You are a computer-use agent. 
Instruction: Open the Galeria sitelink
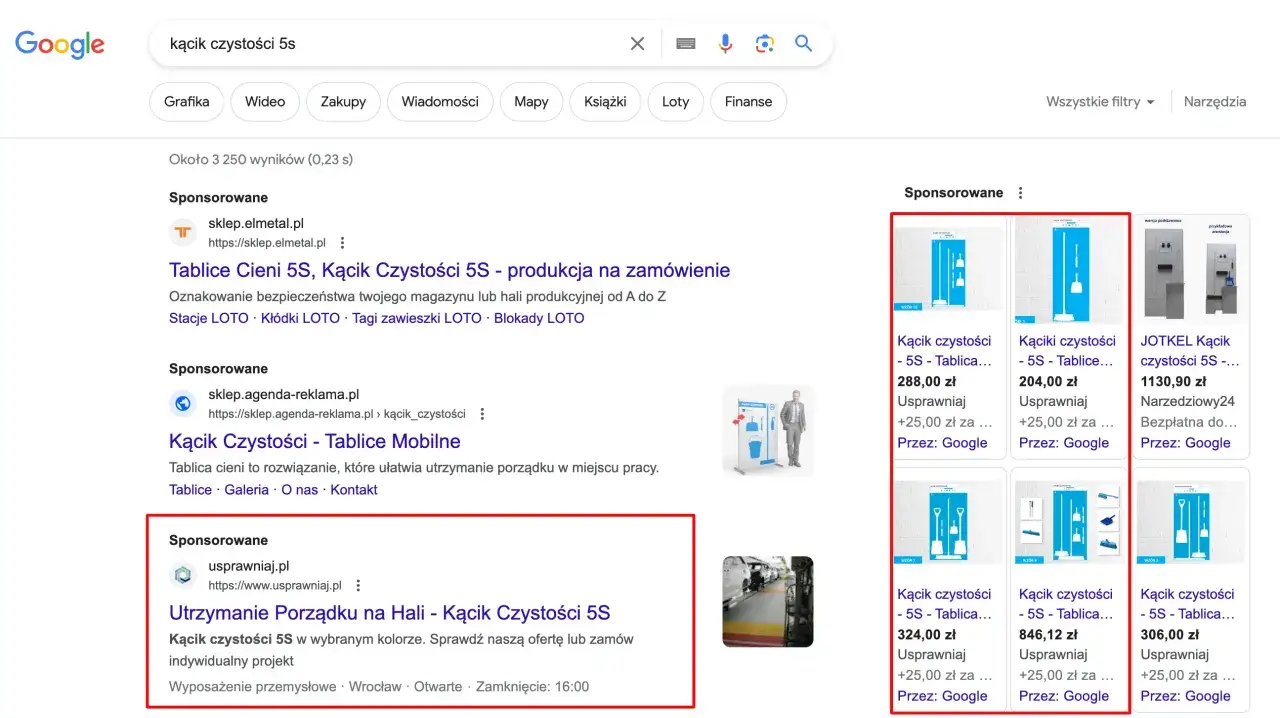[x=246, y=490]
